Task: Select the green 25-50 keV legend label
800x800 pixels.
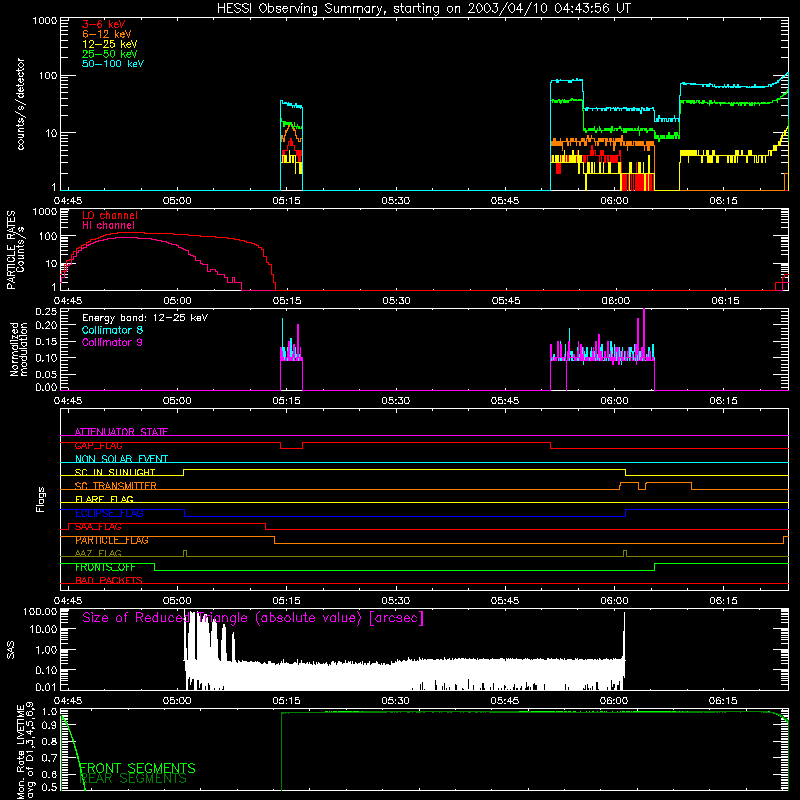Action: pyautogui.click(x=110, y=54)
